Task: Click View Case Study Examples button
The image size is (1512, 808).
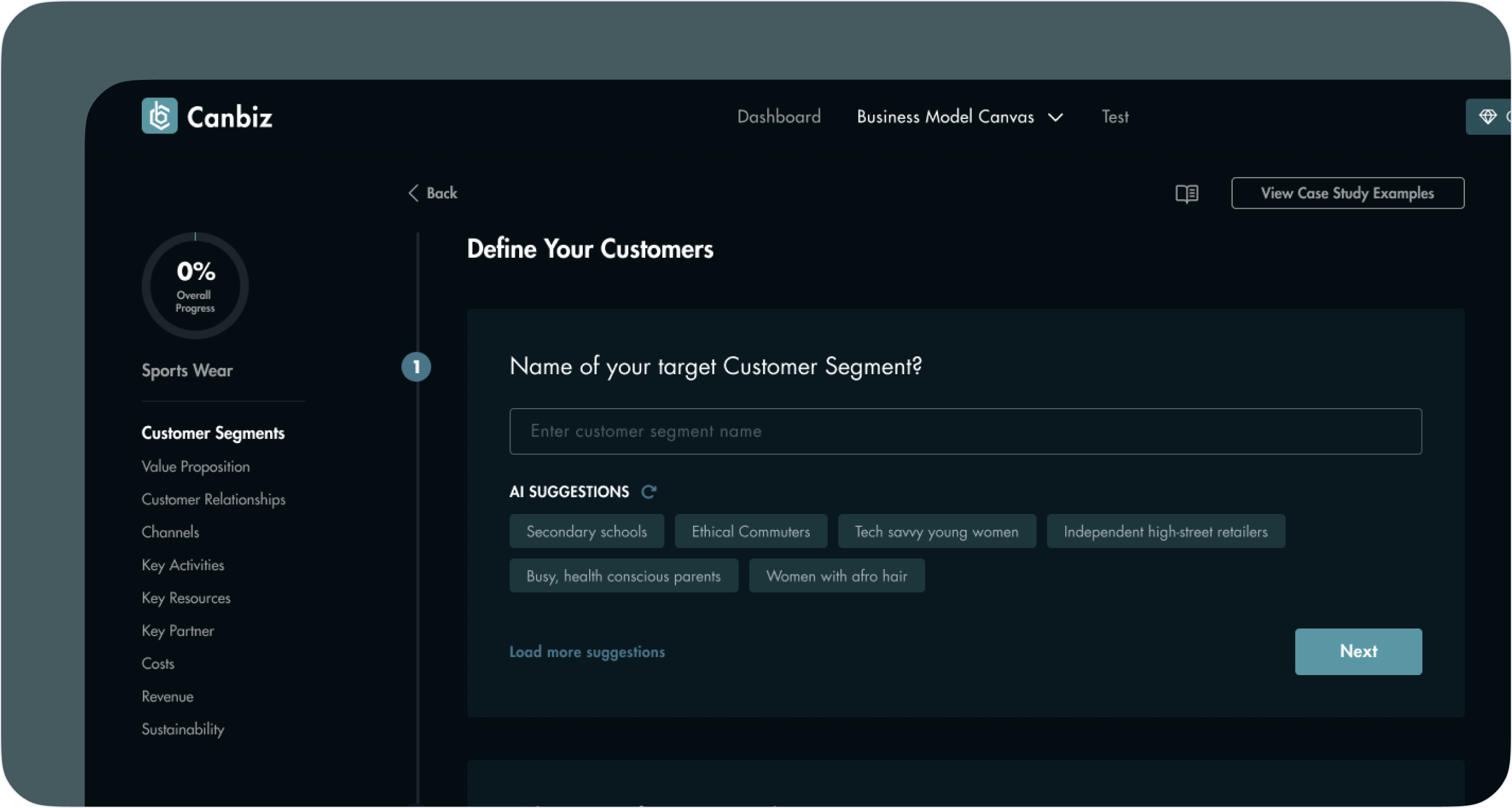Action: coord(1347,193)
